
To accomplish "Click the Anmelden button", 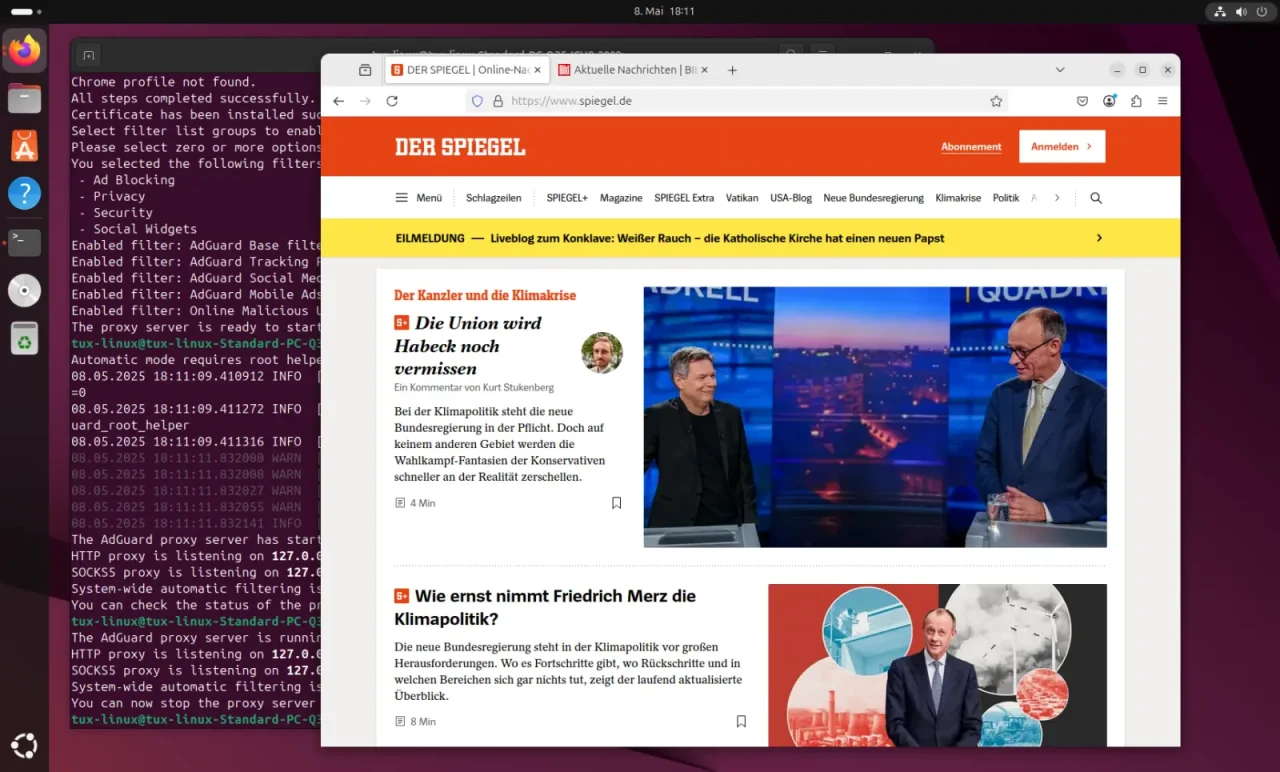I will coord(1061,146).
